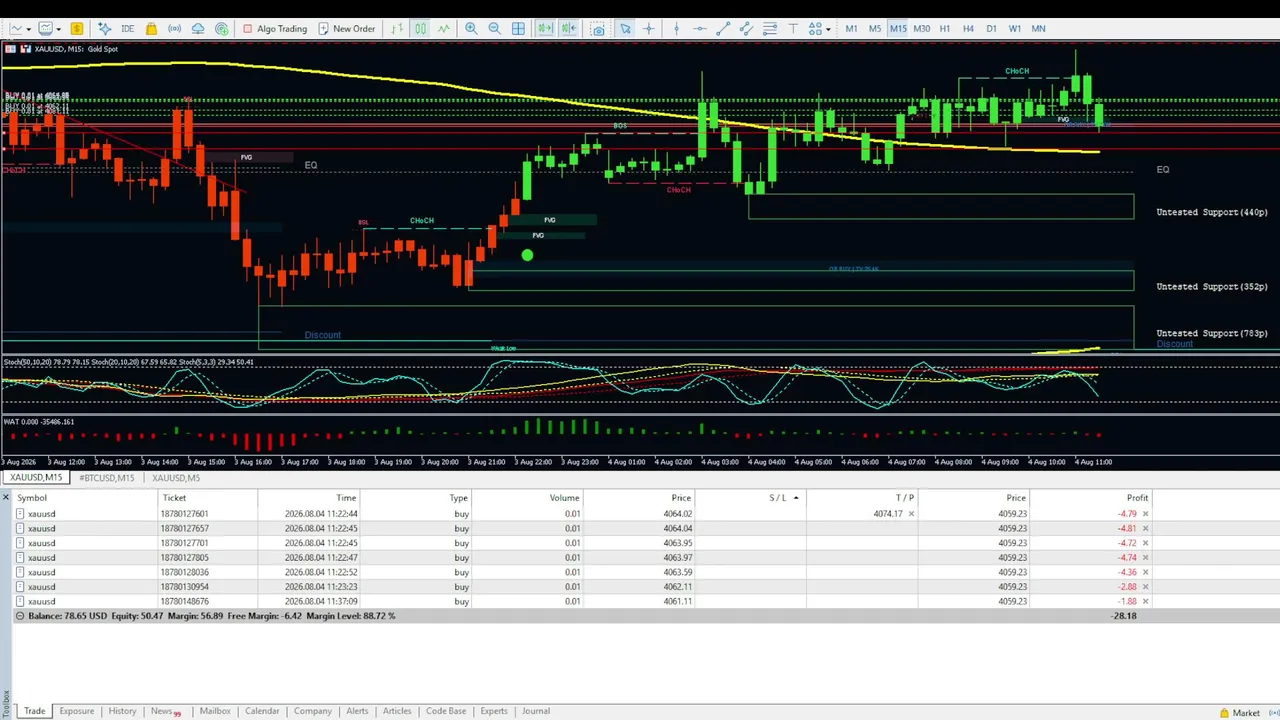
Task: Switch chart to MN timeframe
Action: point(1038,29)
